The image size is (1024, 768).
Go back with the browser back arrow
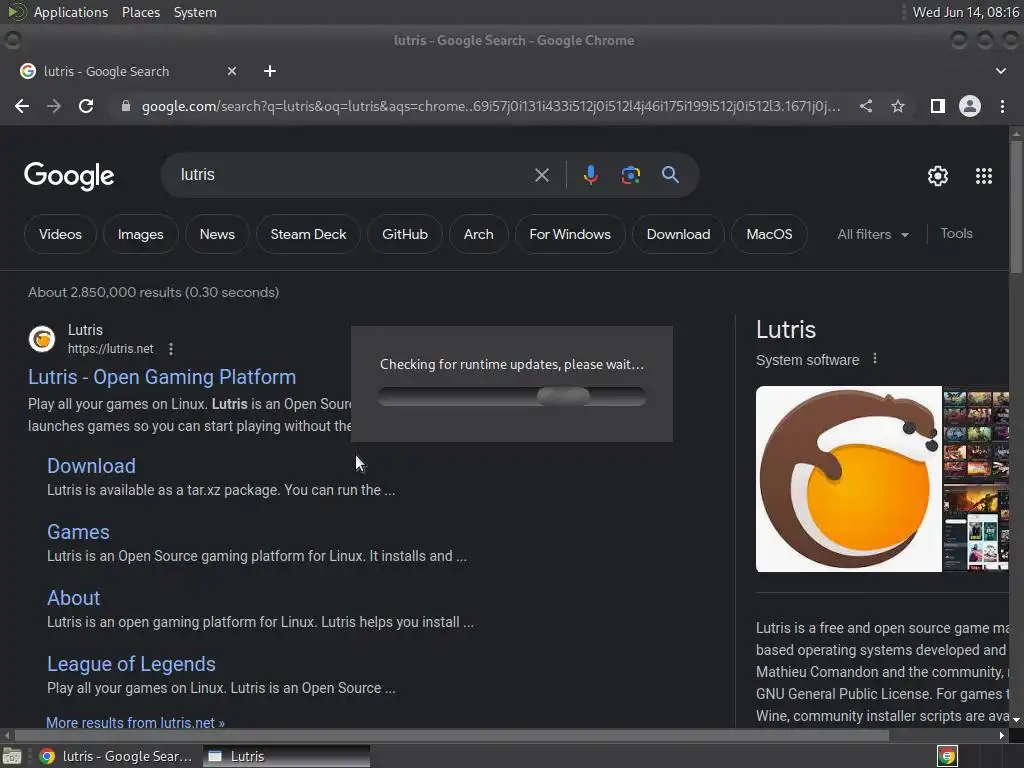[22, 106]
